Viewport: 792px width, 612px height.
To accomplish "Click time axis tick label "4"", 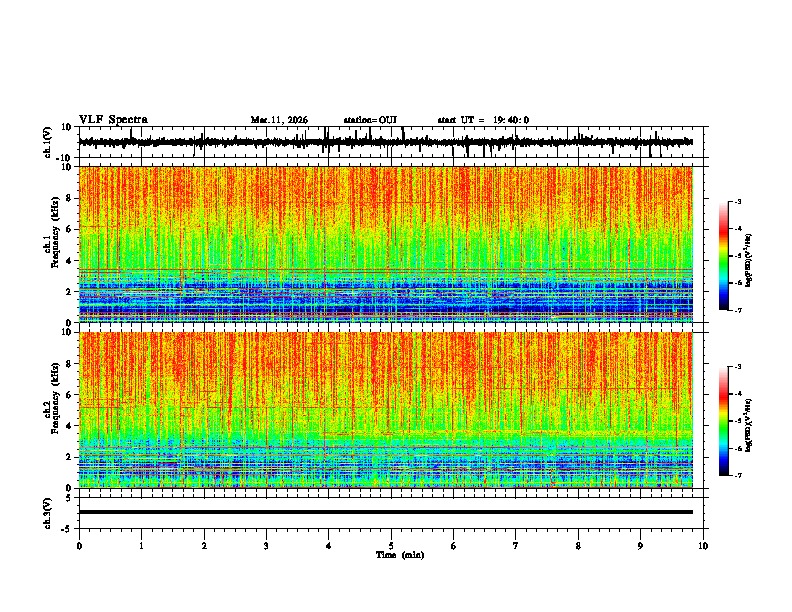I will (328, 546).
